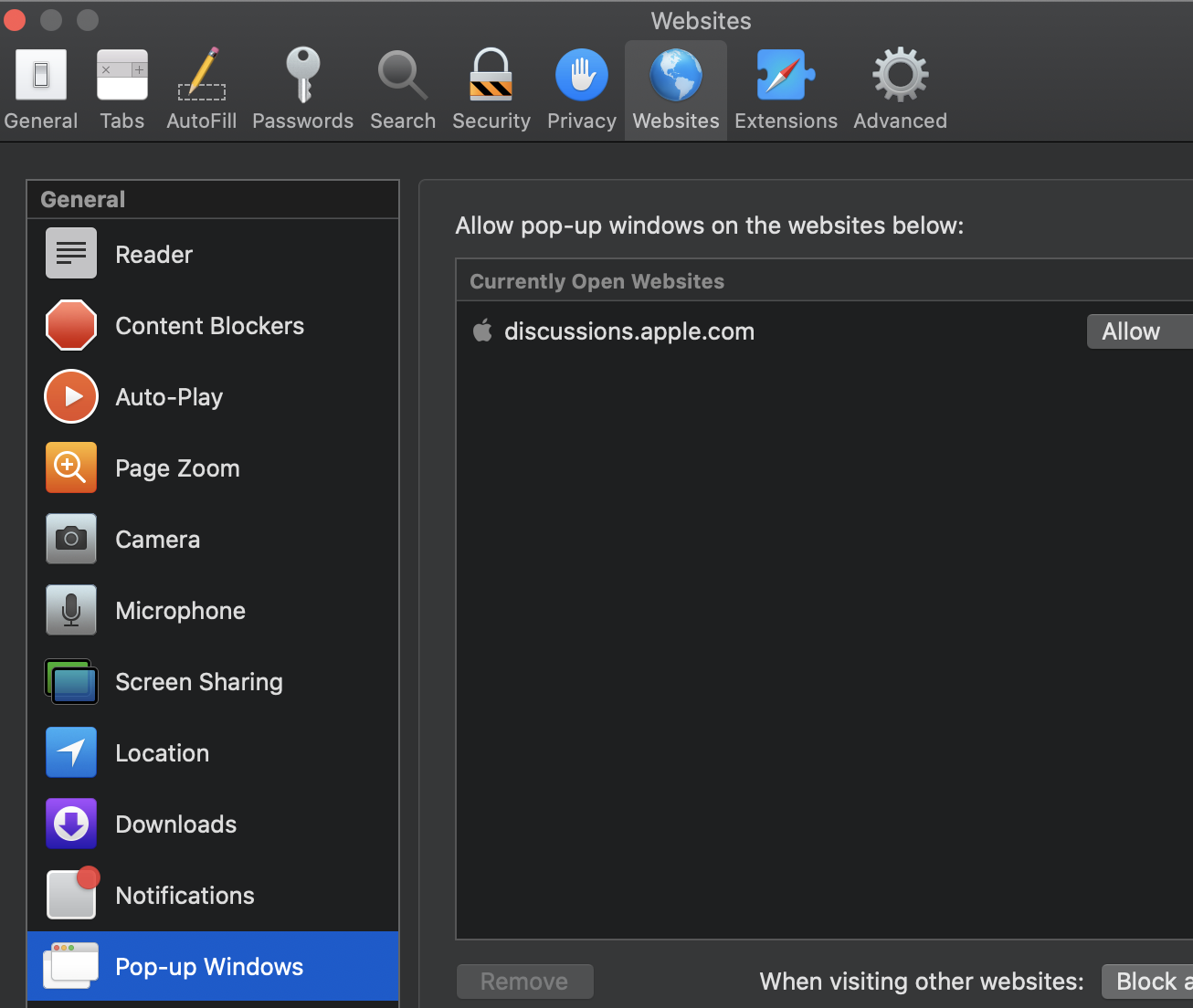Choose Pop-up Windows label in sidebar

click(x=210, y=967)
